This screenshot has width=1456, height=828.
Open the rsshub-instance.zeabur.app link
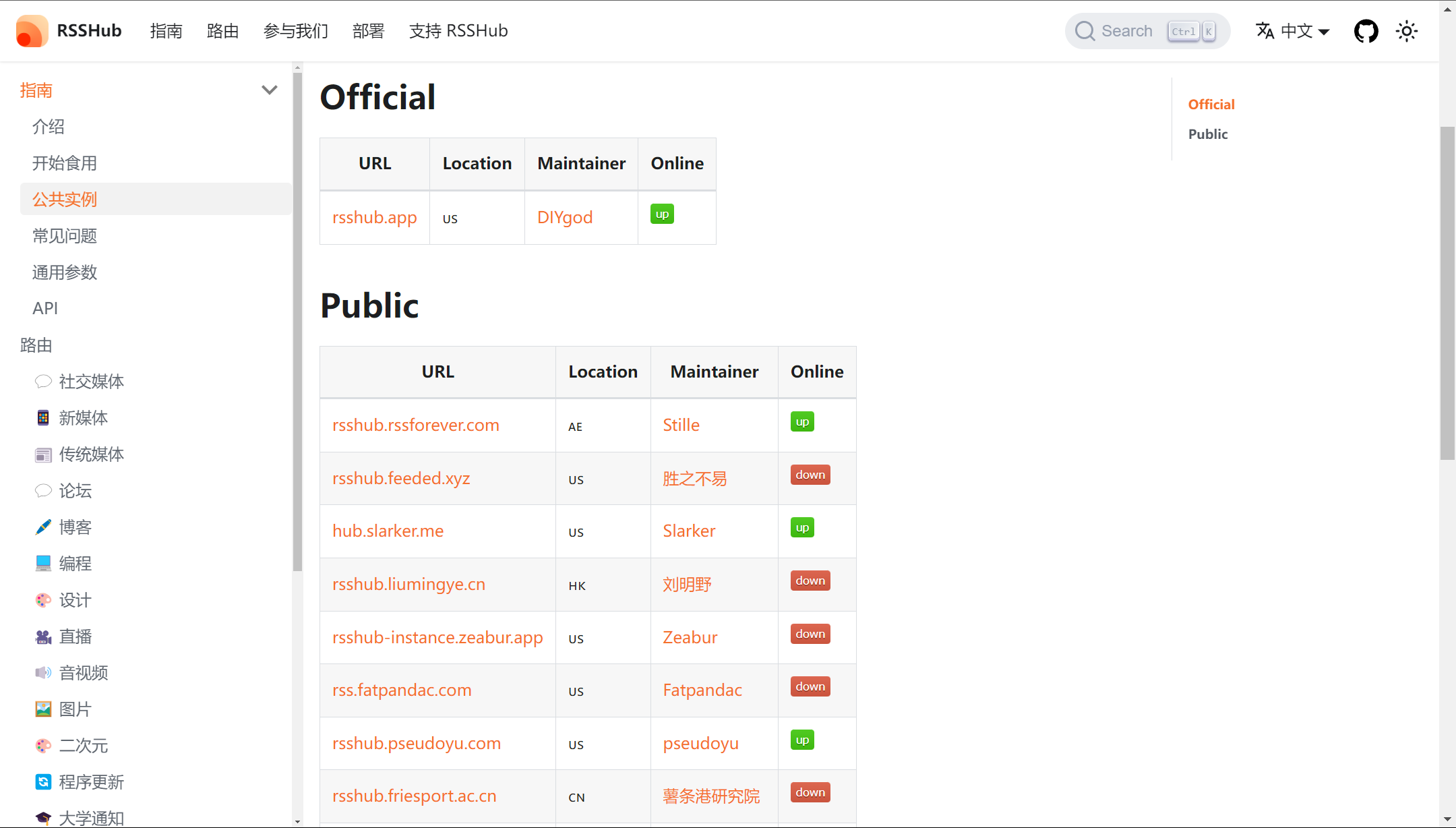(x=437, y=638)
